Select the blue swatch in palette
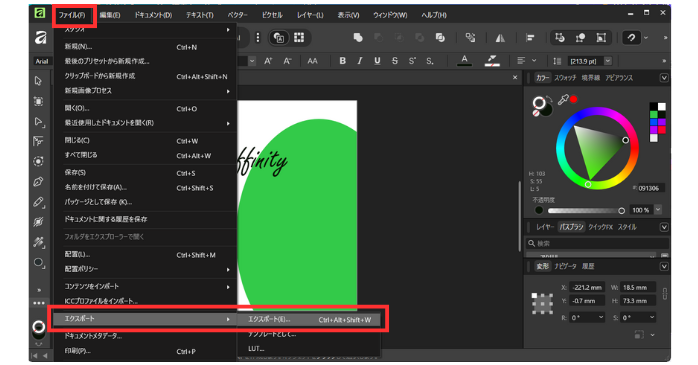The image size is (698, 365). (653, 122)
